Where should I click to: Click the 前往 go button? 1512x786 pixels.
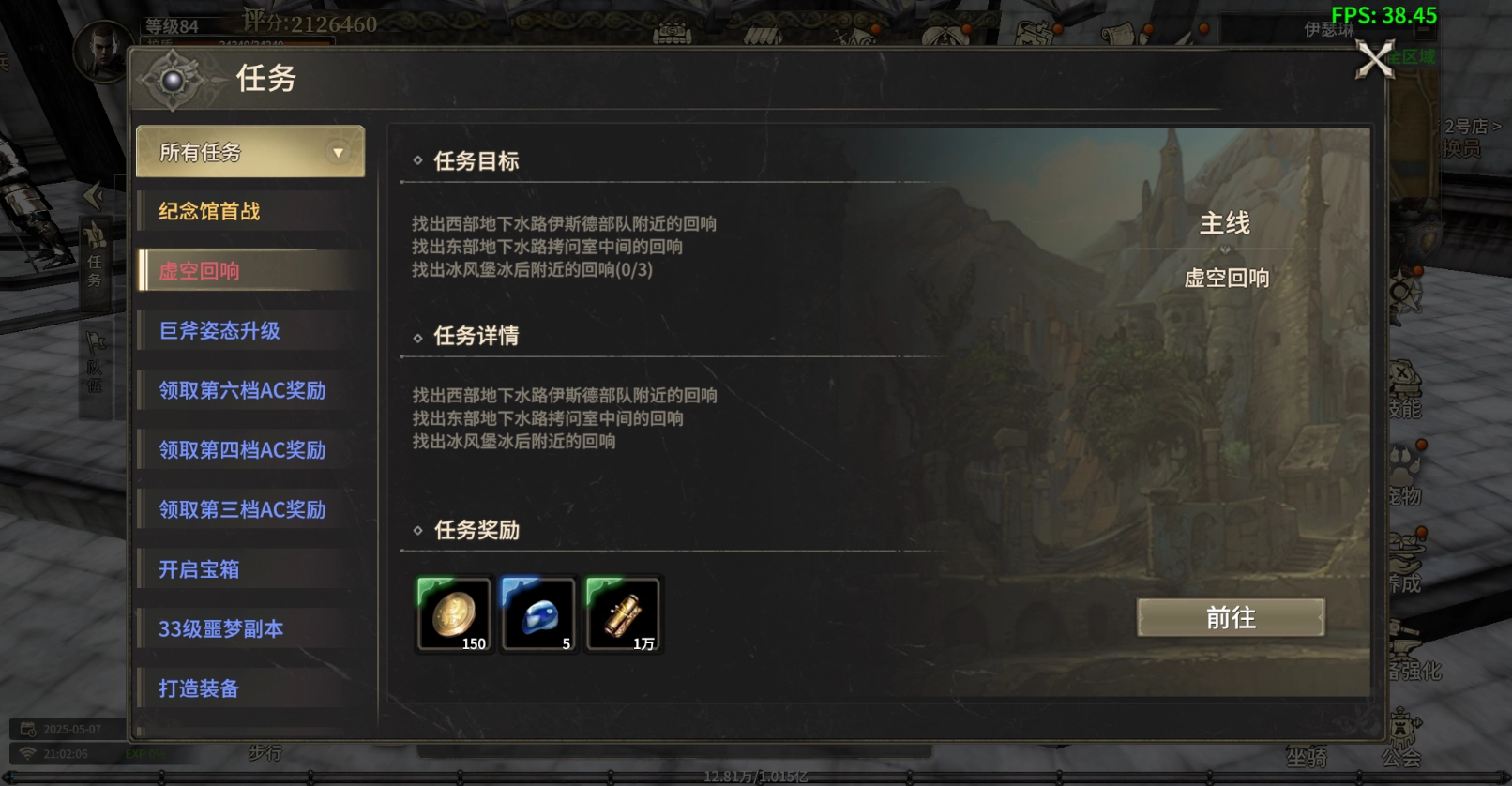coord(1231,617)
